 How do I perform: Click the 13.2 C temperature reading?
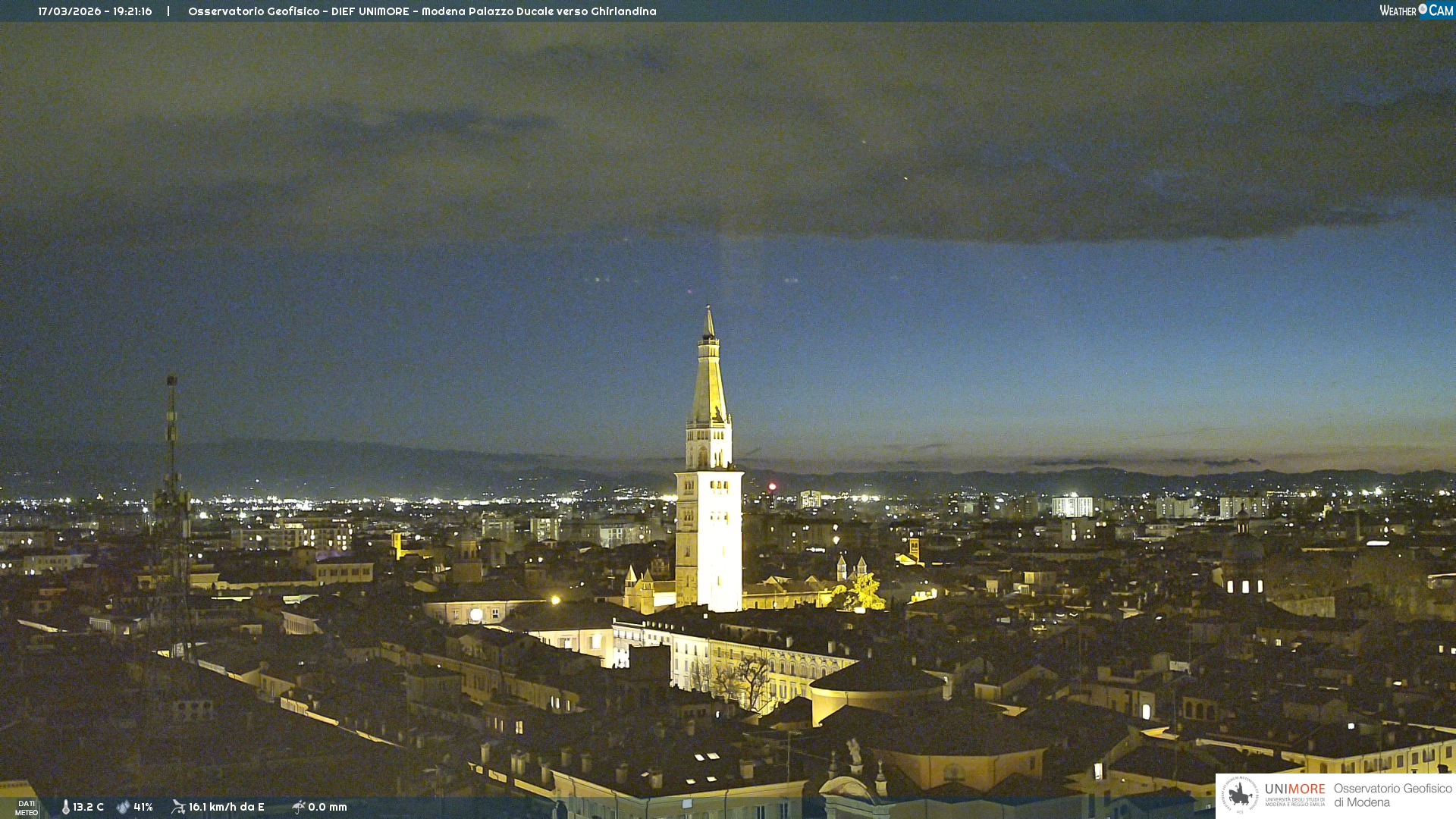tap(88, 807)
